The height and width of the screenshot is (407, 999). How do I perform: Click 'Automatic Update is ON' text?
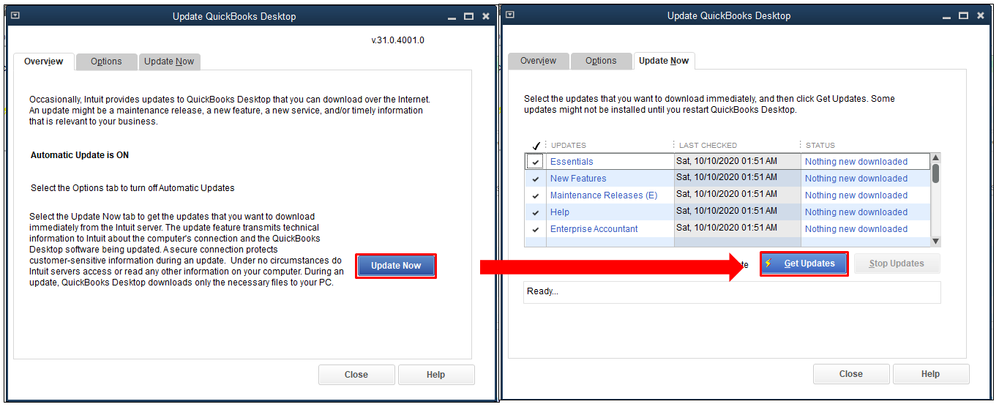pyautogui.click(x=80, y=155)
